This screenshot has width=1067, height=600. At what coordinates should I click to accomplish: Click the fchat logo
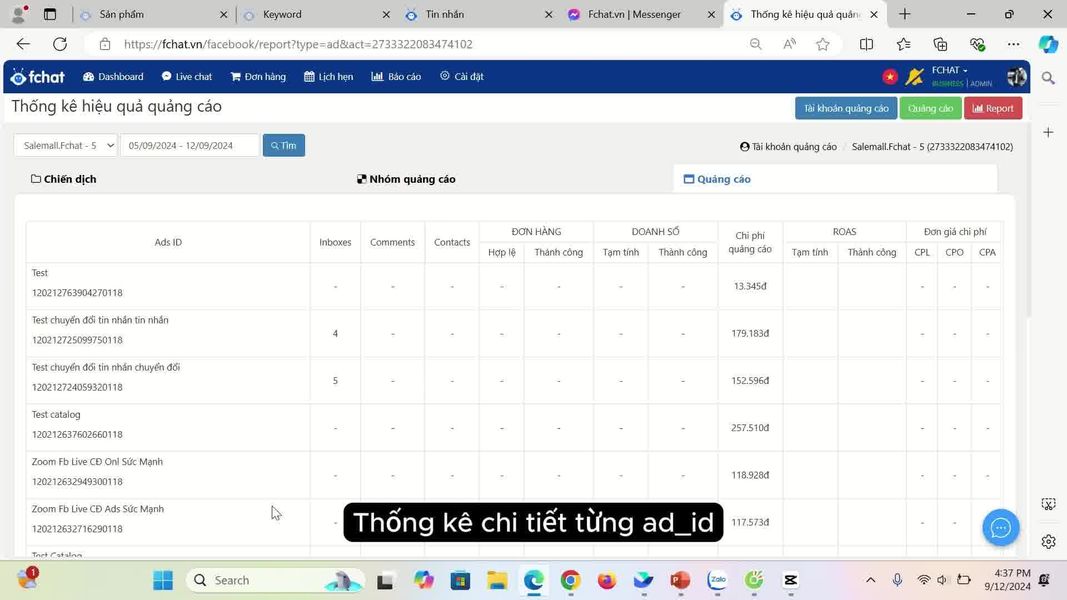[x=38, y=77]
